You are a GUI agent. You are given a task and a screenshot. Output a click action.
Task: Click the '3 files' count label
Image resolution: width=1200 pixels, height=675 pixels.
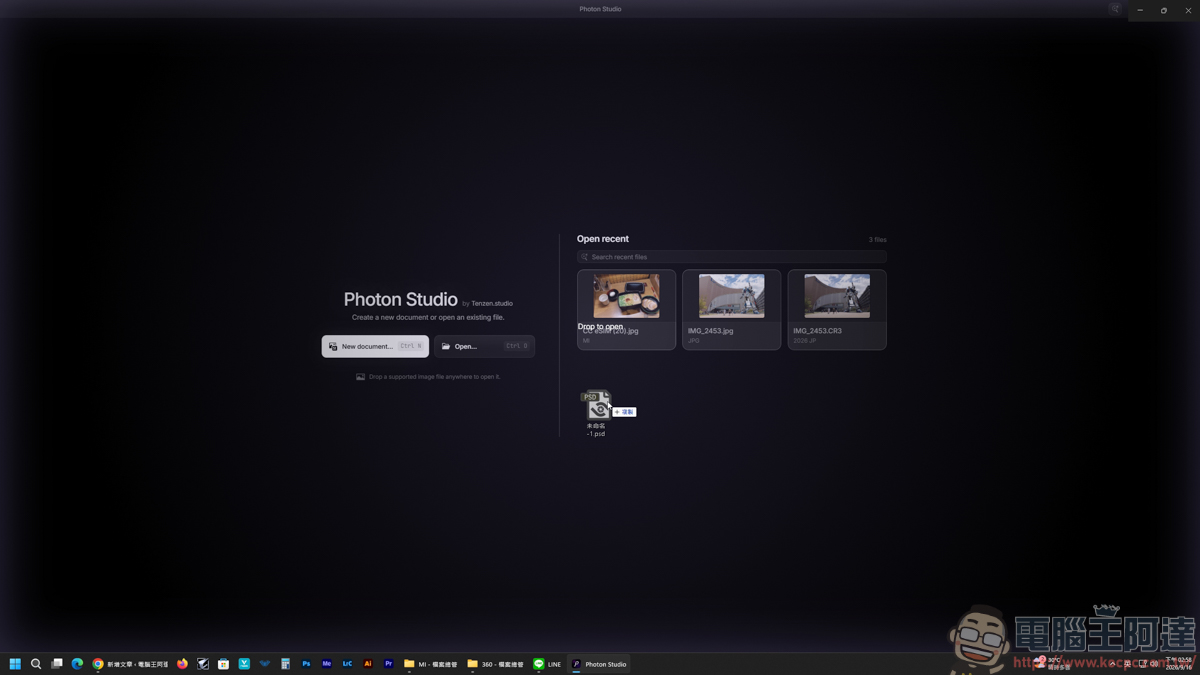tap(877, 240)
